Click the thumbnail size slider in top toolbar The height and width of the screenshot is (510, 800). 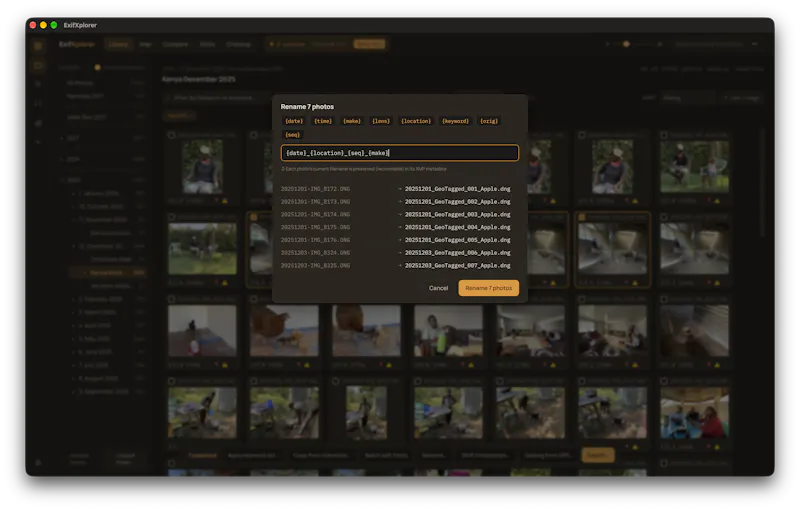tap(633, 44)
